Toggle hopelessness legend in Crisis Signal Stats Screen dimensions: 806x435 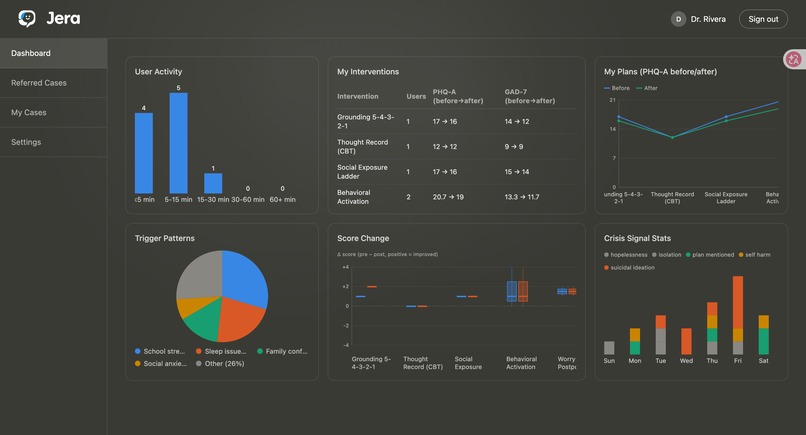coord(626,255)
